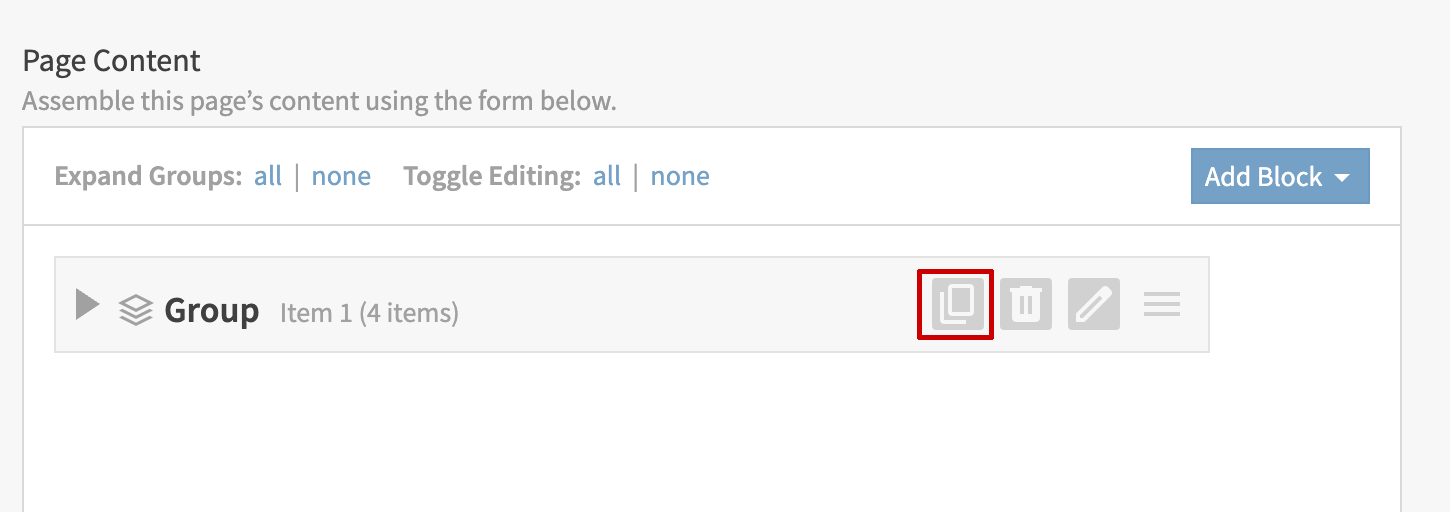Click the "Expand Groups:" label
The image size is (1450, 512).
(148, 176)
